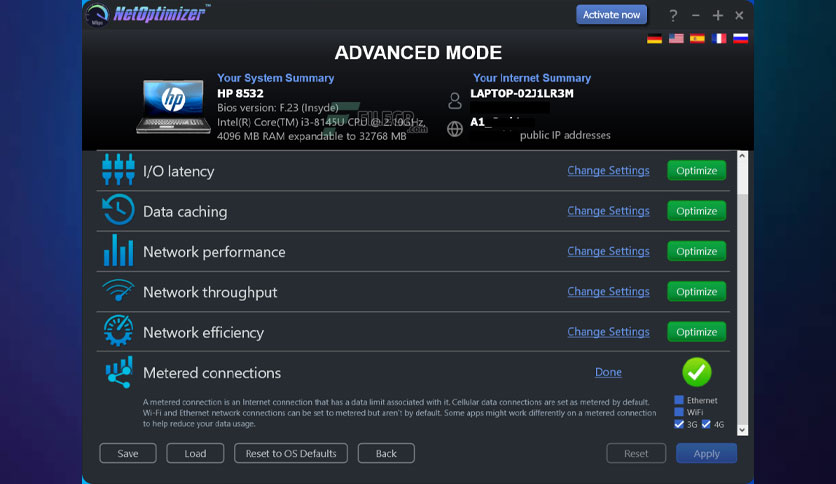Open Change Settings for Data caching
Viewport: 836px width, 484px height.
click(608, 211)
